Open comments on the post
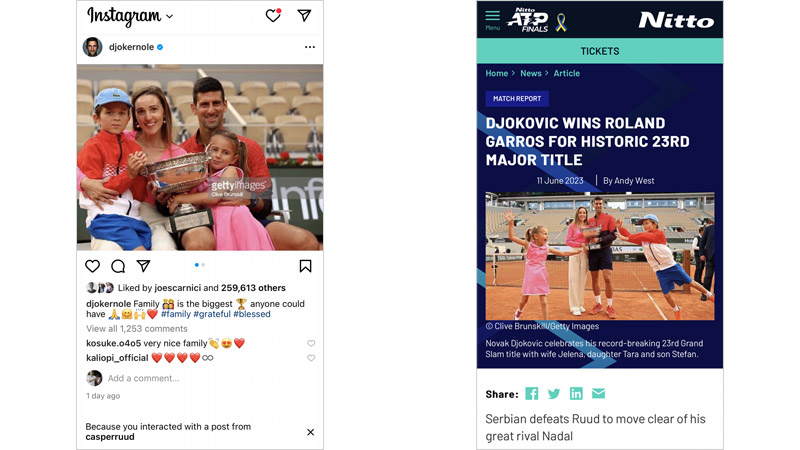The image size is (800, 450). 118,266
